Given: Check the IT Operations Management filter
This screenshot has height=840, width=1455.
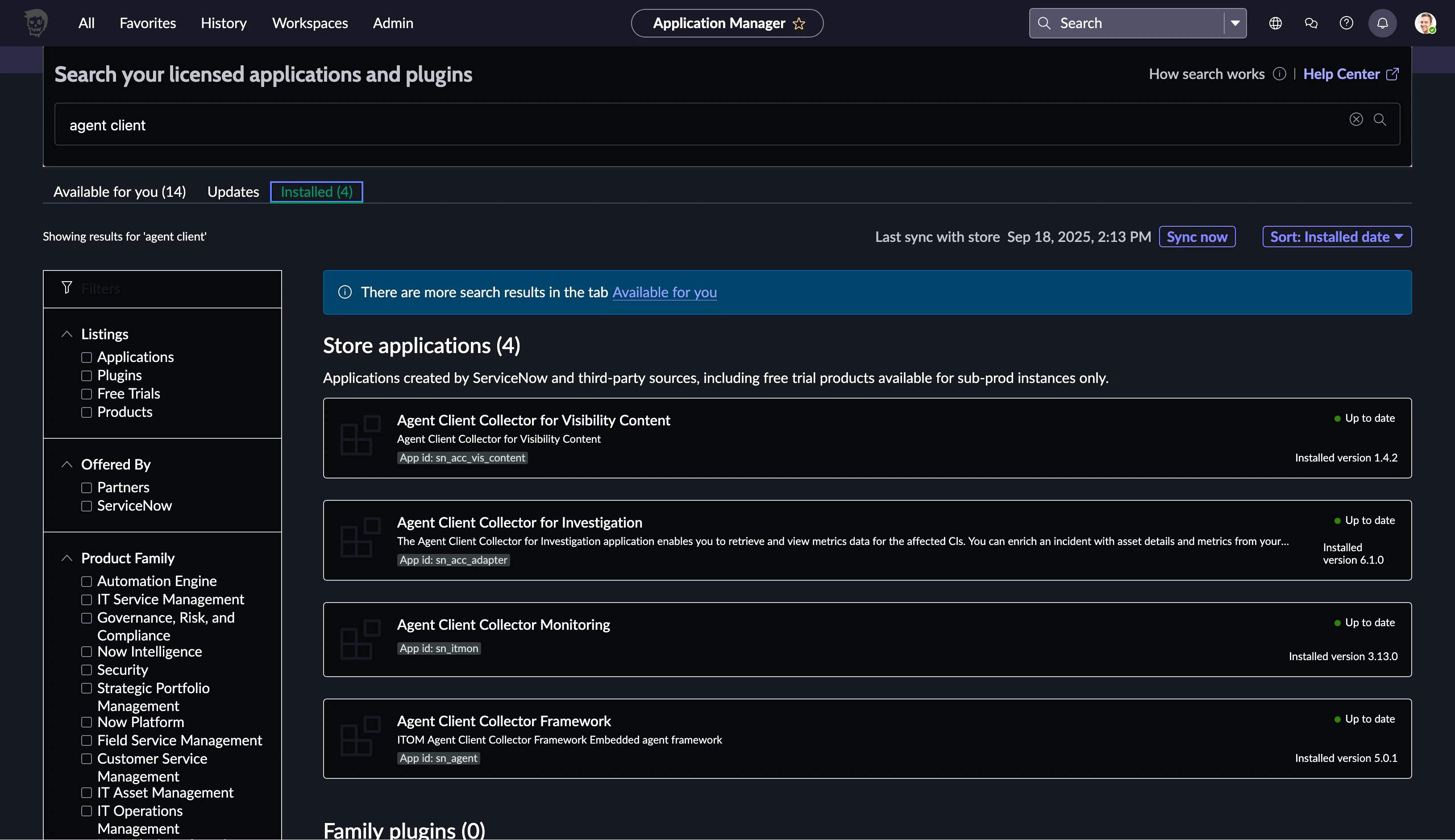Looking at the screenshot, I should coord(87,811).
